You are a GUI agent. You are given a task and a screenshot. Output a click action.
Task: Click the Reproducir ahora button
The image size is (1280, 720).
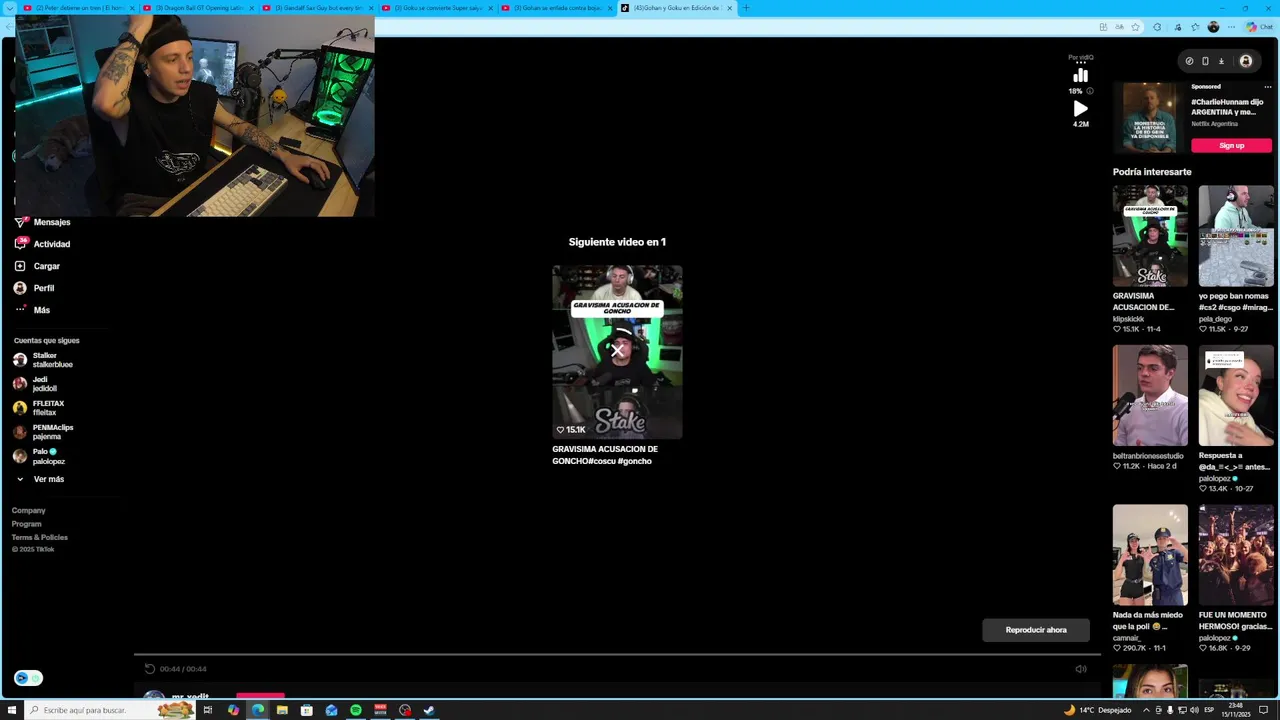tap(1036, 630)
